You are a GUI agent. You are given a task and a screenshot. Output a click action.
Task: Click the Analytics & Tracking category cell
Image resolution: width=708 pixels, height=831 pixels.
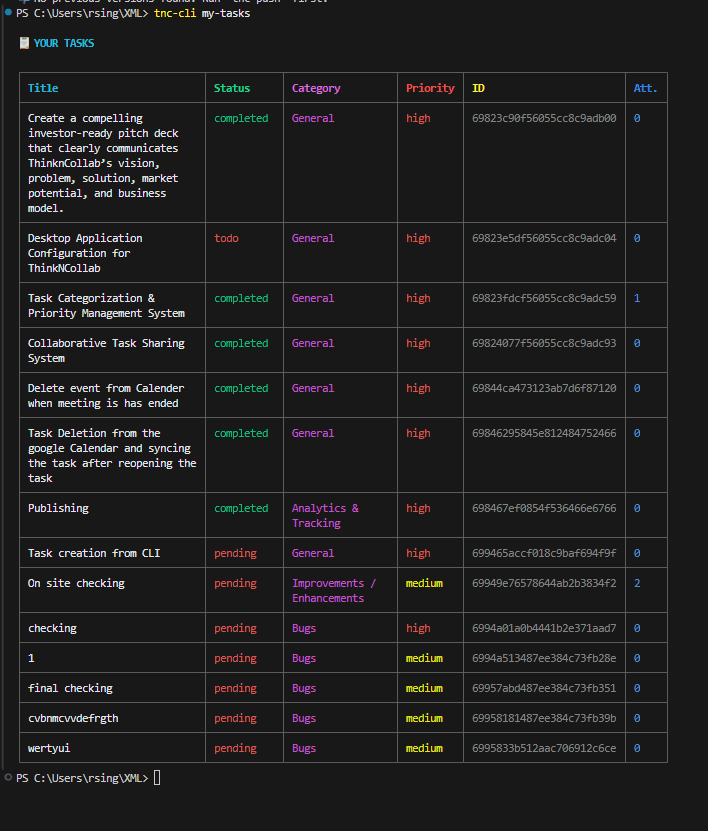[x=325, y=516]
